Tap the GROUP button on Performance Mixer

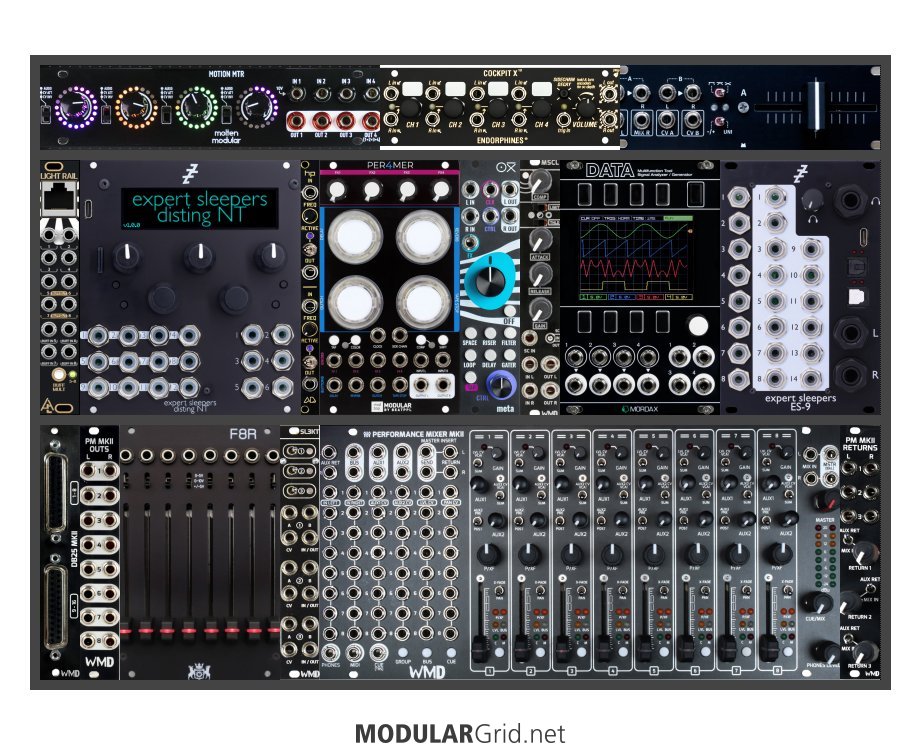[402, 652]
